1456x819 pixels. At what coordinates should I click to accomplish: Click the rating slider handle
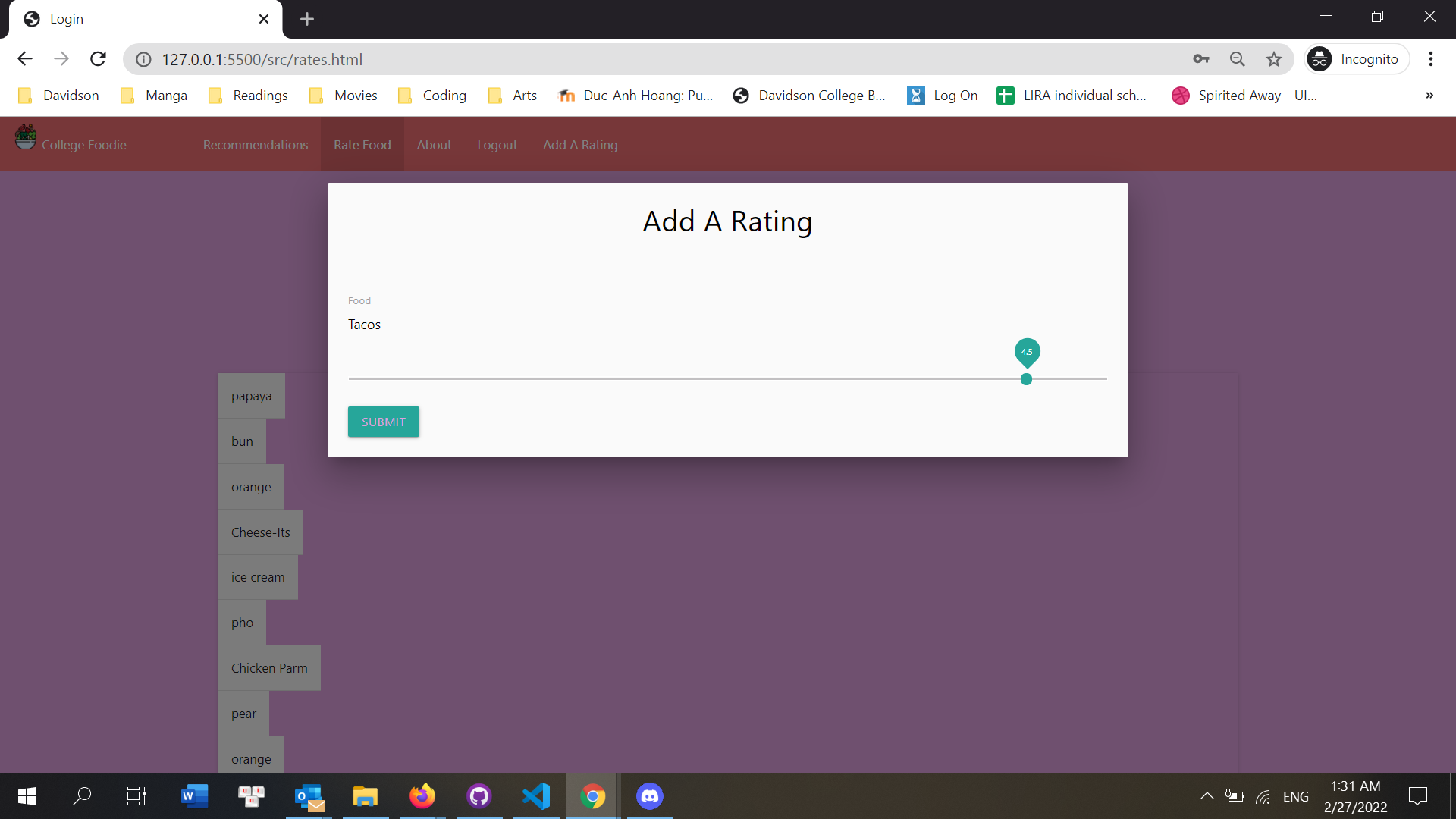click(1026, 379)
